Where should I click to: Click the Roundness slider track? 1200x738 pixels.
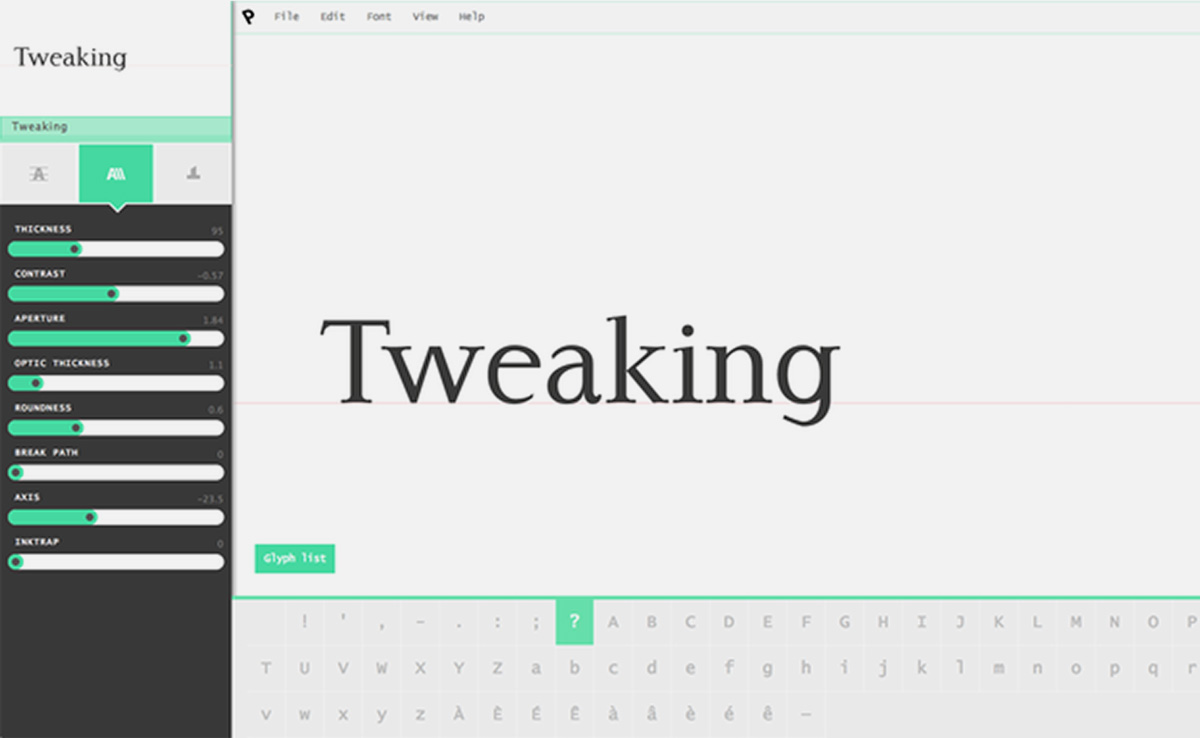[x=150, y=428]
